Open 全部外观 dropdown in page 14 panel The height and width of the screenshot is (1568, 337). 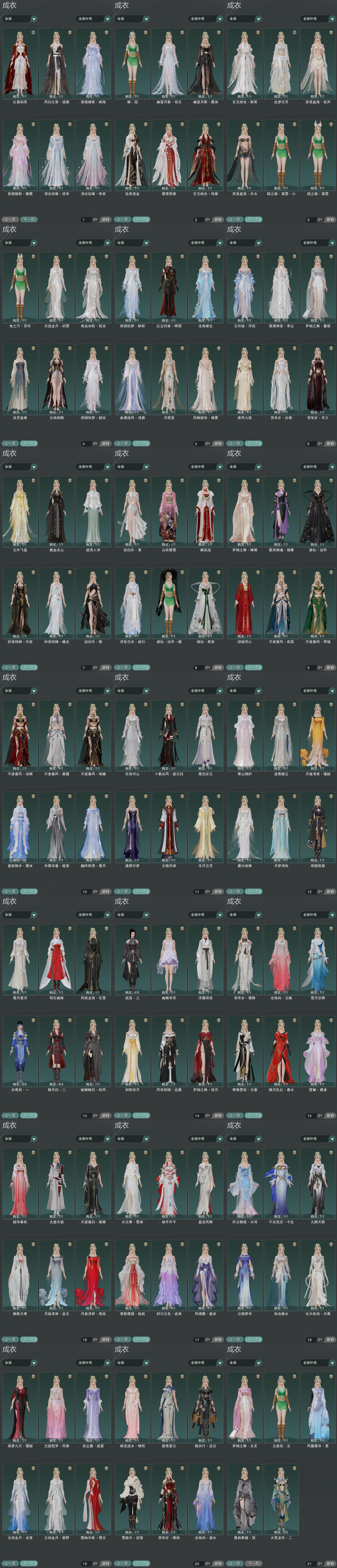click(x=206, y=915)
